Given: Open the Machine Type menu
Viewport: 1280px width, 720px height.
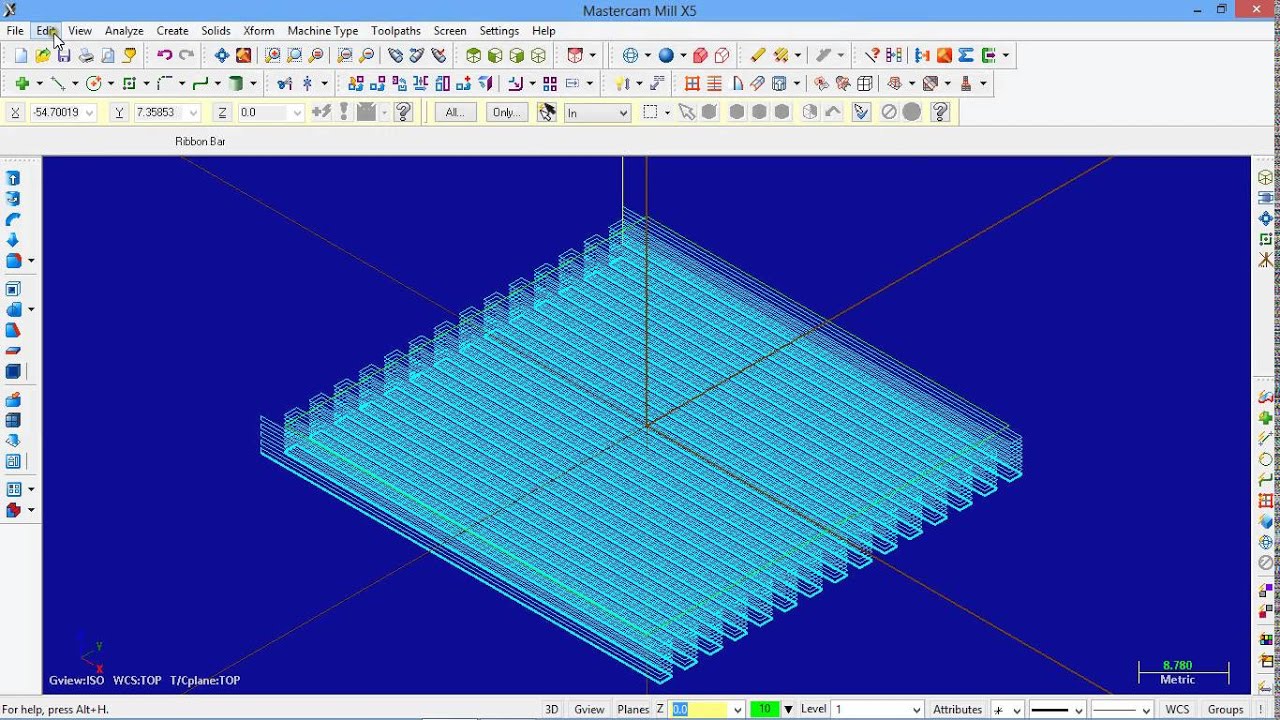Looking at the screenshot, I should coord(323,31).
